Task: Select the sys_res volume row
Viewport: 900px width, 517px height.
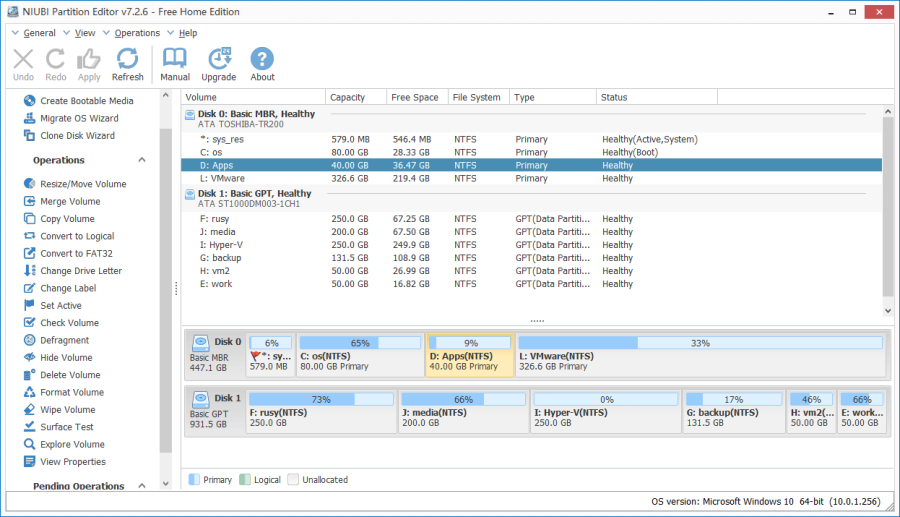Action: [x=532, y=139]
